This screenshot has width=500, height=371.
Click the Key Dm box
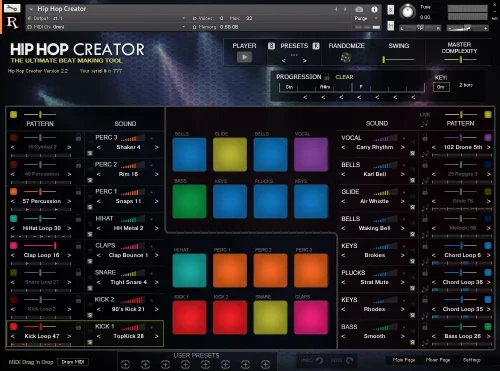click(x=441, y=87)
